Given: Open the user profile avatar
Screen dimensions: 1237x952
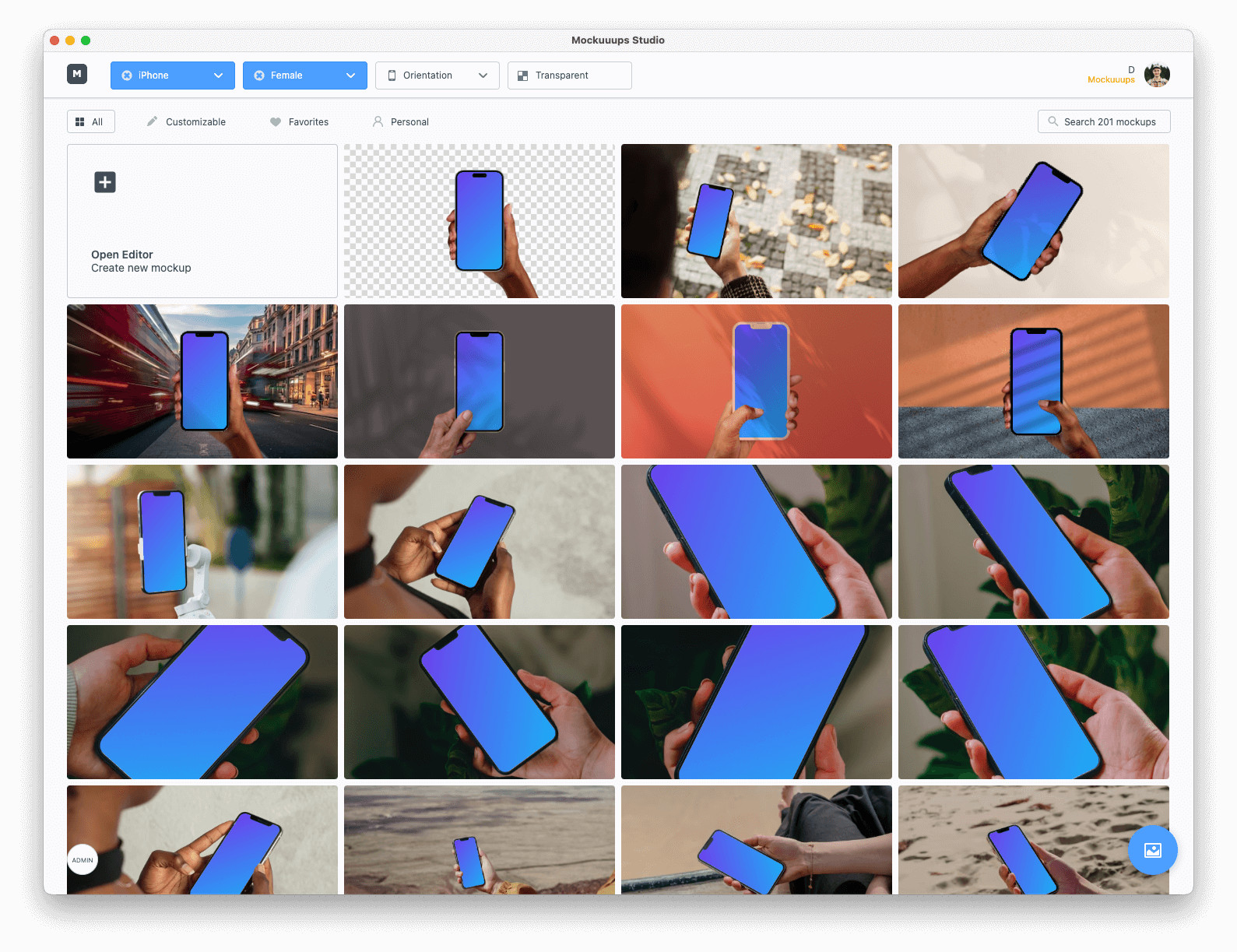Looking at the screenshot, I should point(1157,75).
